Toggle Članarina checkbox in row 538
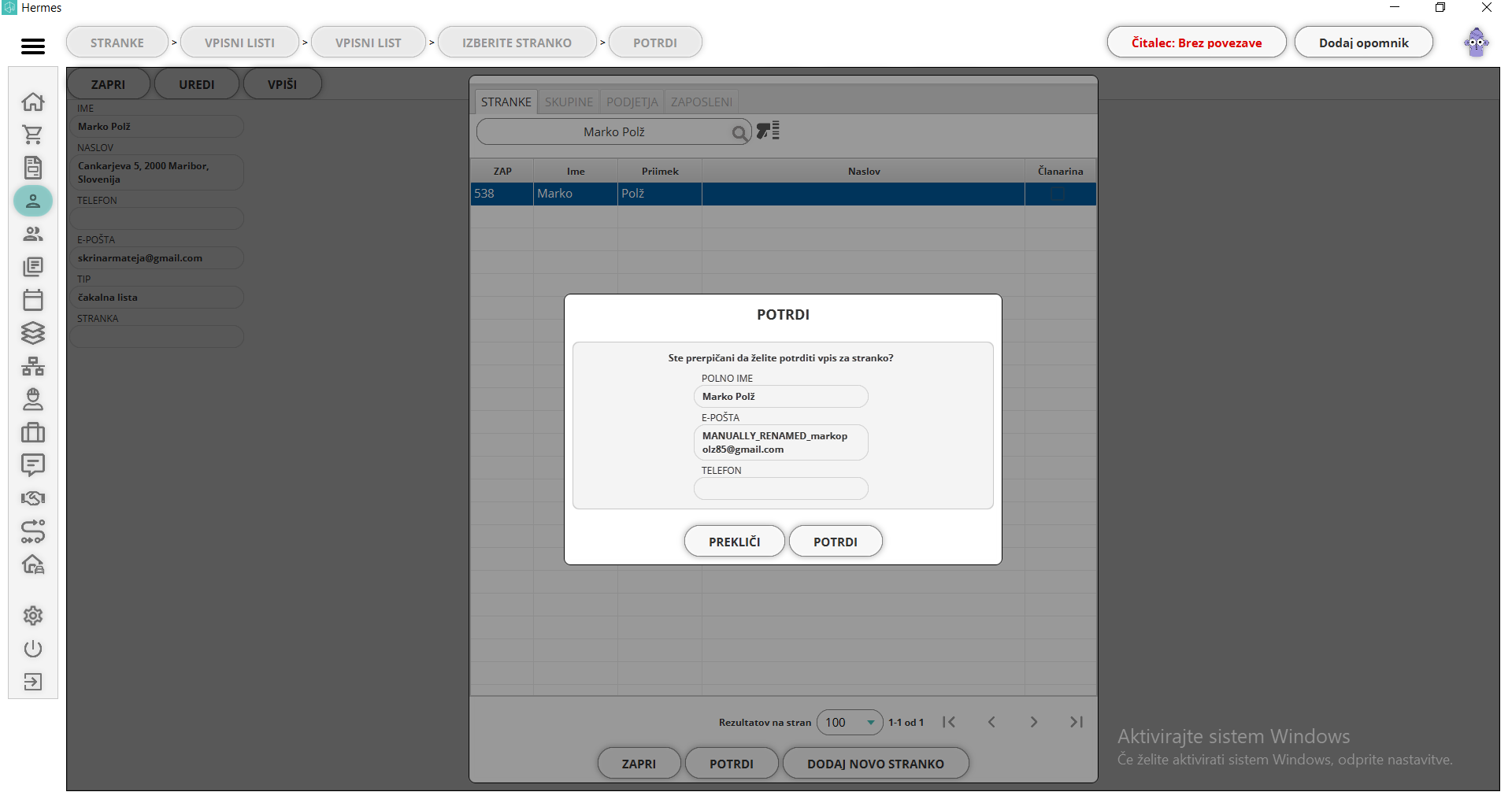The width and height of the screenshot is (1512, 803). (x=1058, y=194)
